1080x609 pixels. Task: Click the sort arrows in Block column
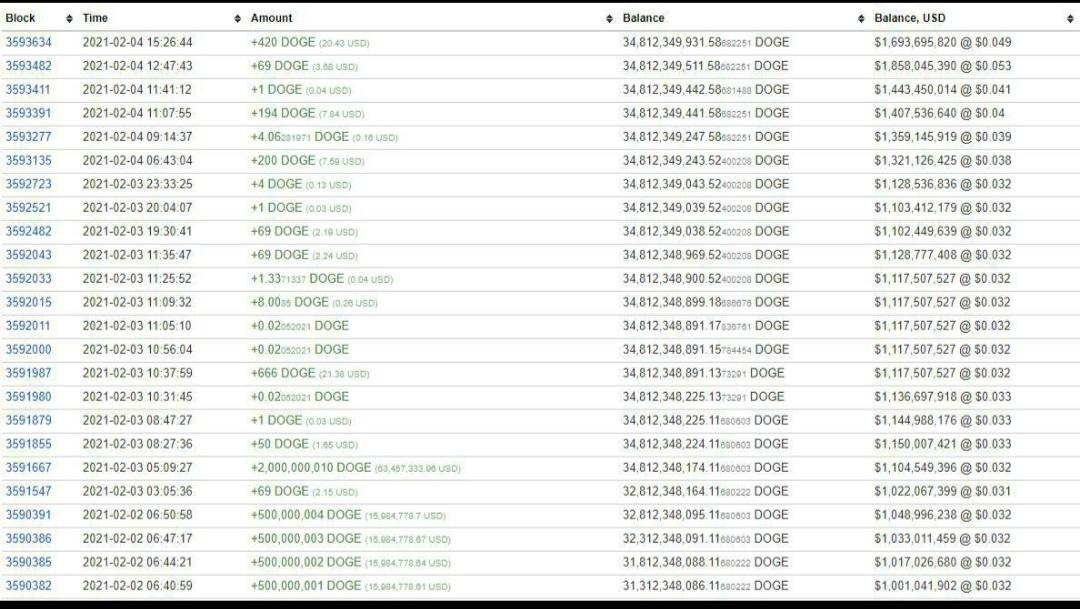pos(69,19)
